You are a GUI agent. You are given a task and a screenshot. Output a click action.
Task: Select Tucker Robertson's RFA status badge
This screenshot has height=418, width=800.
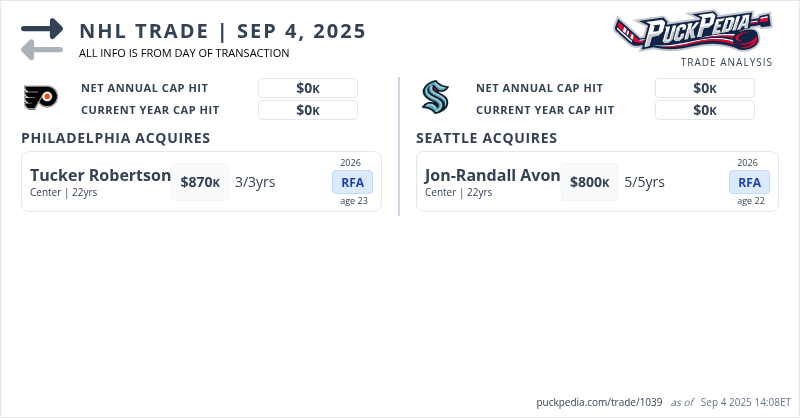click(352, 182)
